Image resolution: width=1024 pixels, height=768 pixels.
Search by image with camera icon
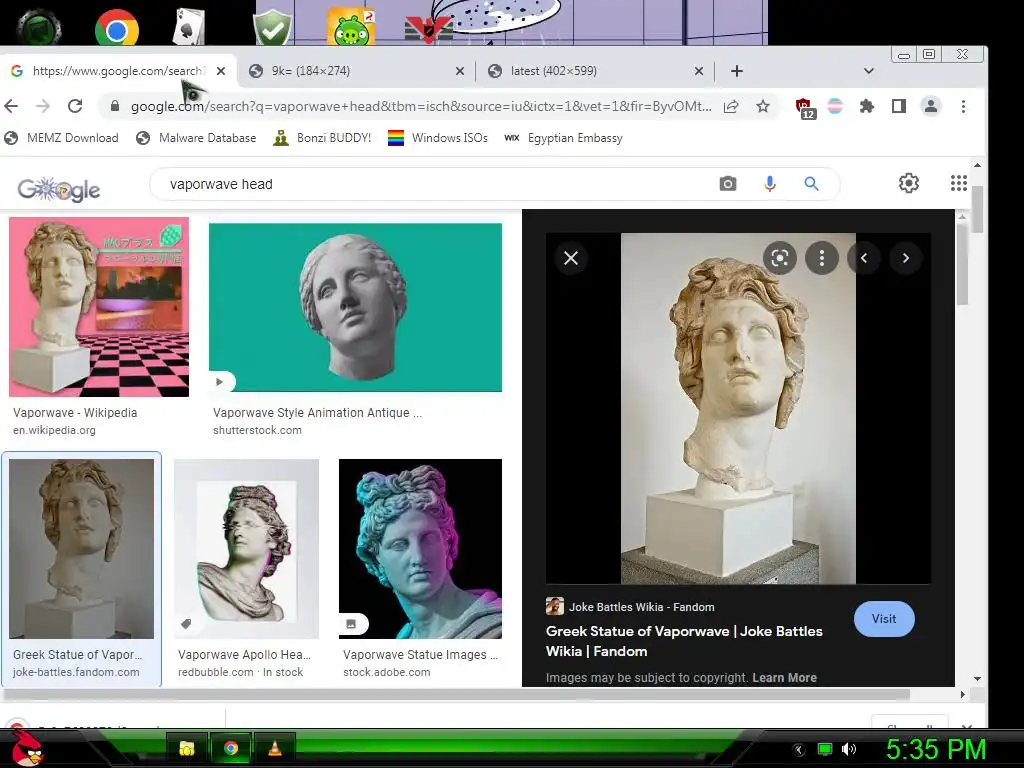(x=728, y=184)
